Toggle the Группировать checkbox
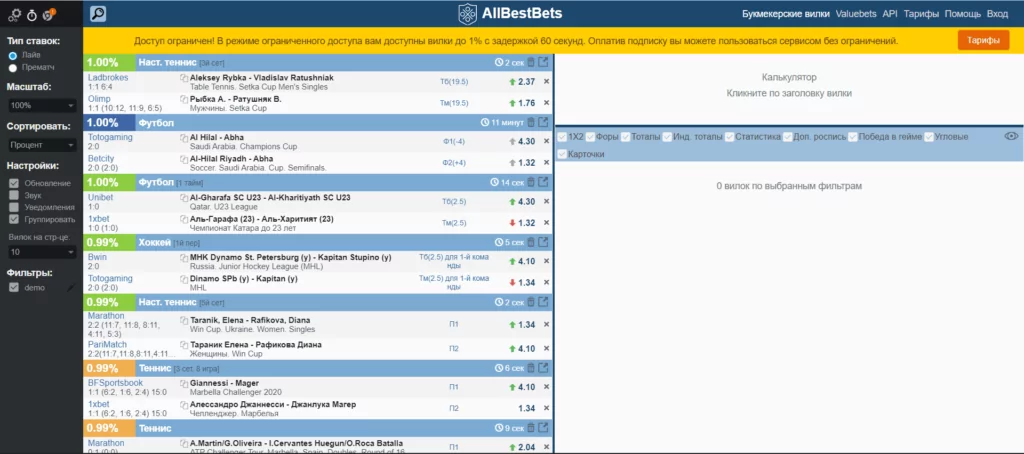1024x454 pixels. click(14, 219)
